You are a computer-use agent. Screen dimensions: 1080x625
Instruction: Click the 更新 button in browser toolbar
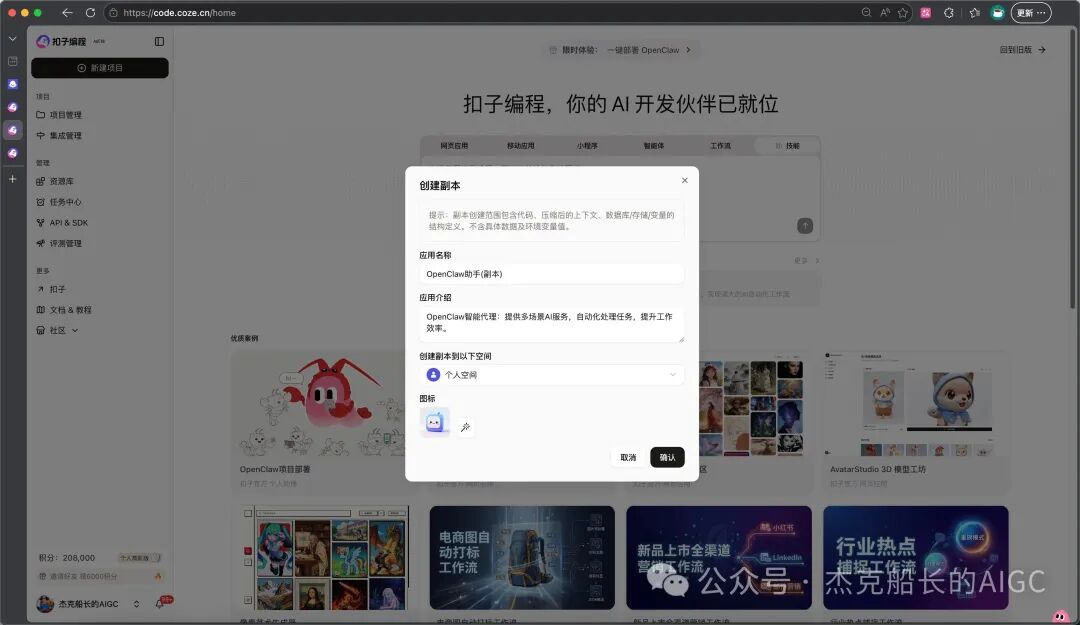(x=1030, y=12)
